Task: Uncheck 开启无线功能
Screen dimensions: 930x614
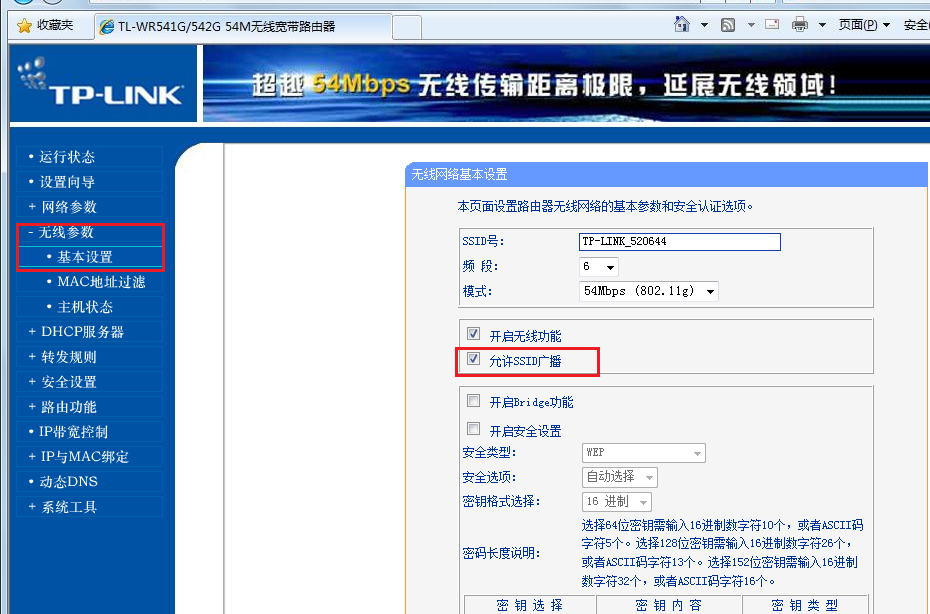Action: click(473, 333)
